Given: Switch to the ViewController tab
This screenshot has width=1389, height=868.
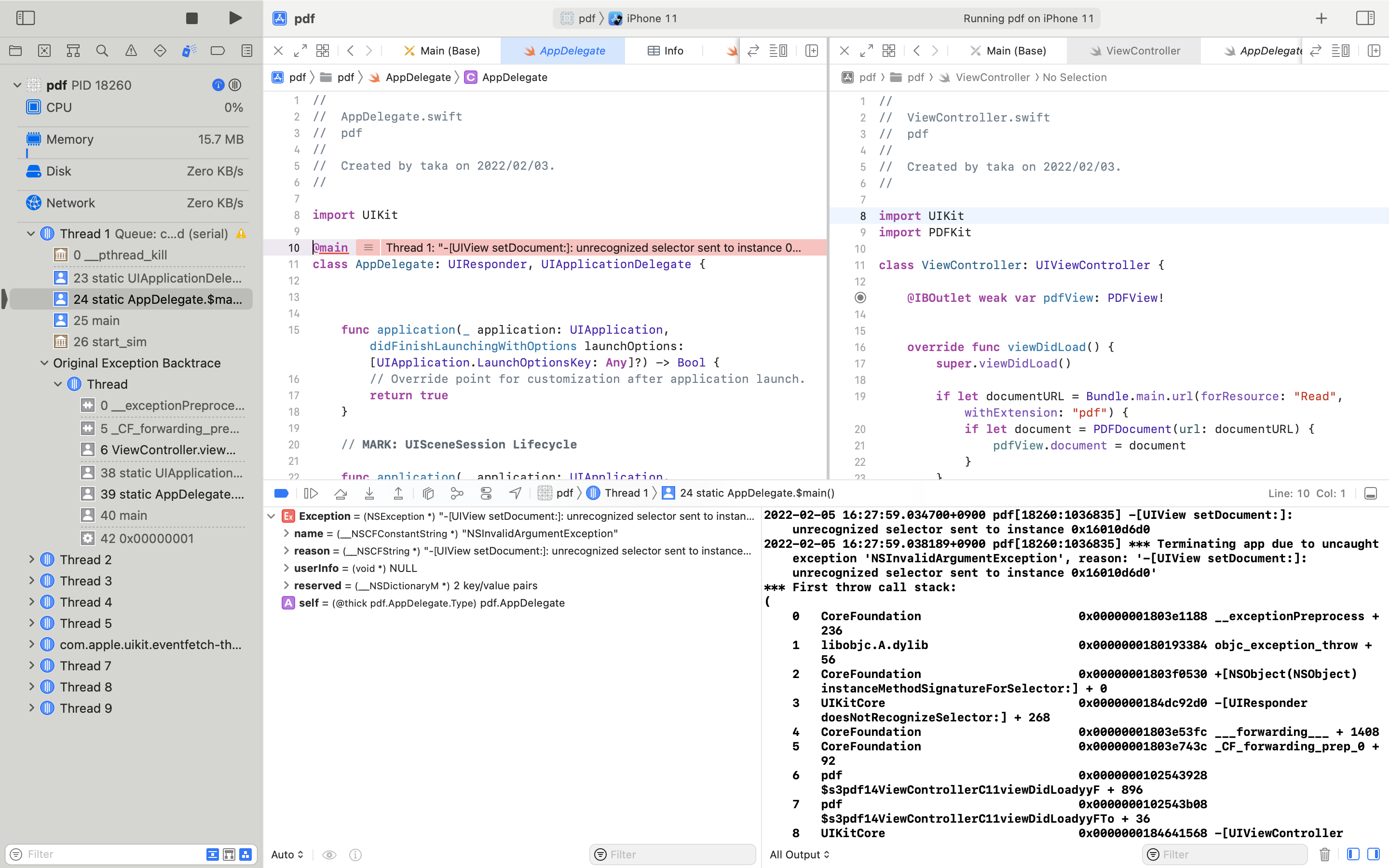Looking at the screenshot, I should (x=1134, y=51).
